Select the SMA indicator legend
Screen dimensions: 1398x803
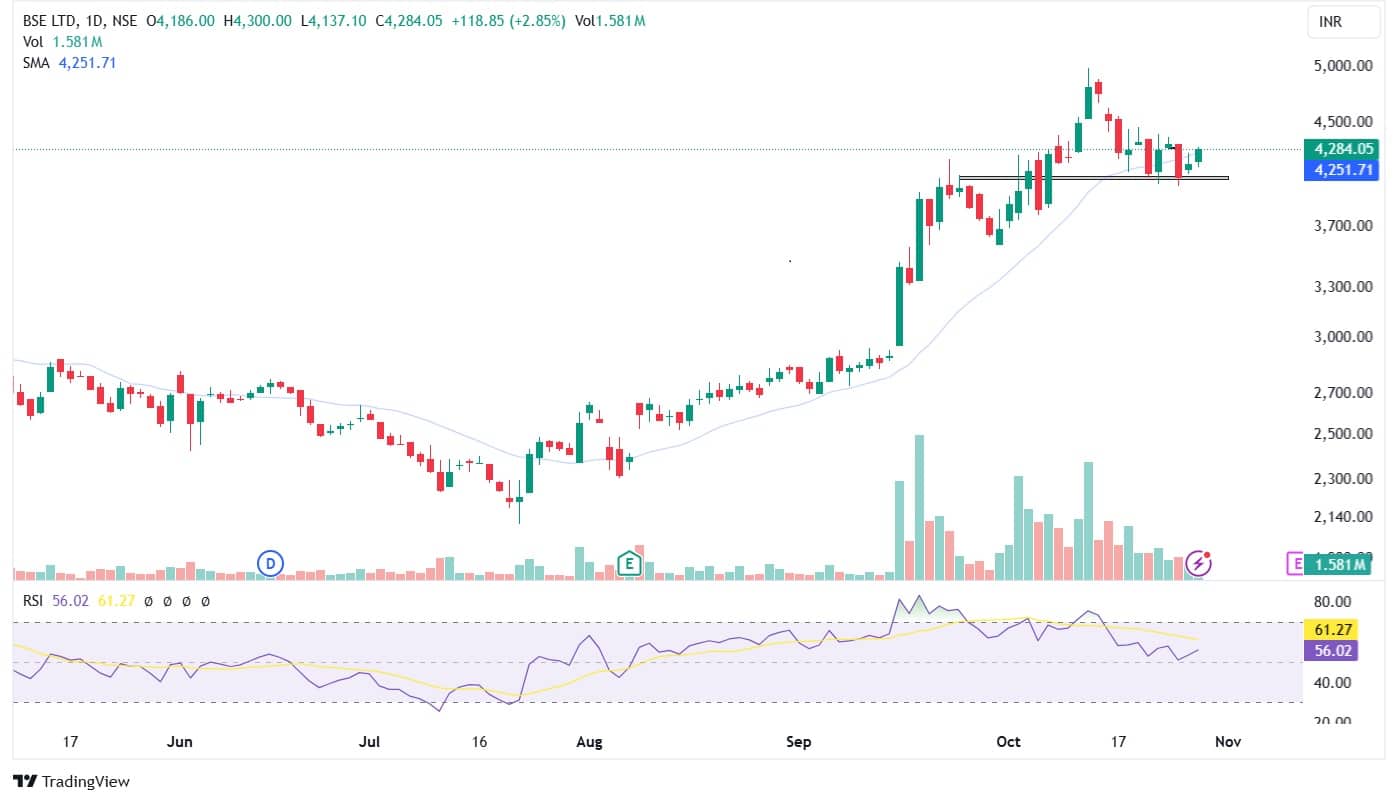pos(36,62)
